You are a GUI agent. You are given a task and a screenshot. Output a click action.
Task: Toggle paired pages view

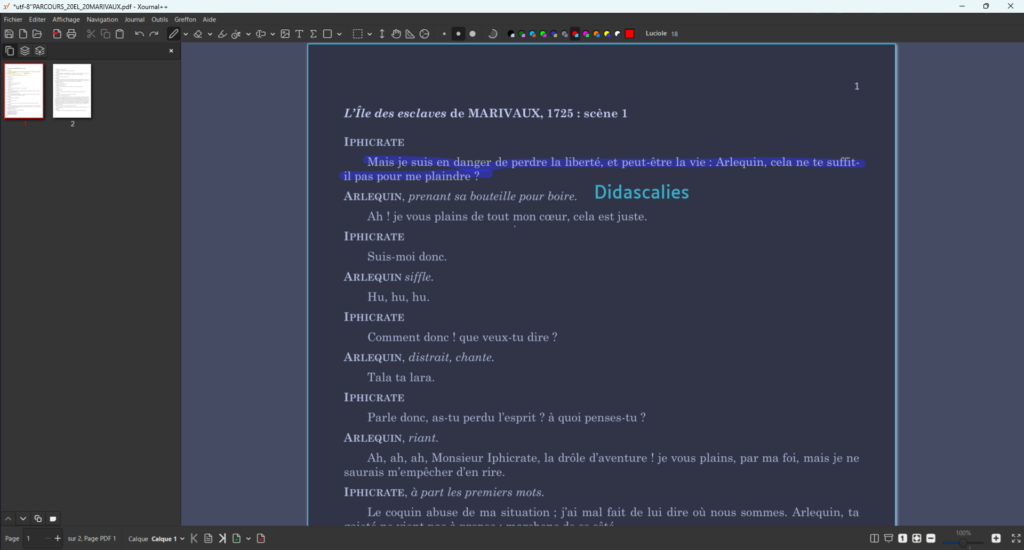click(x=874, y=539)
